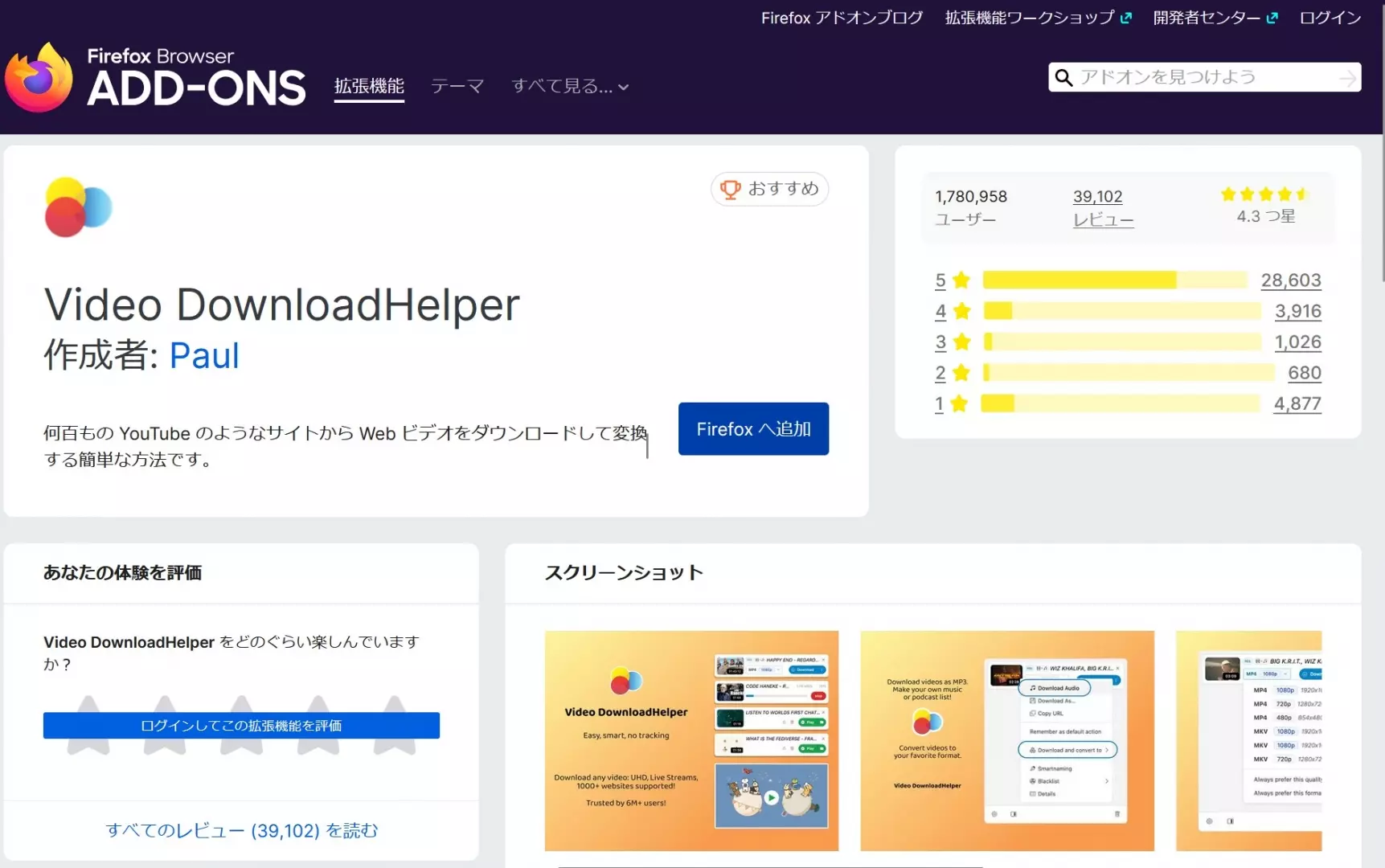This screenshot has width=1385, height=868.
Task: Open first screenshot with Easy, smart, no tracking
Action: [x=691, y=741]
